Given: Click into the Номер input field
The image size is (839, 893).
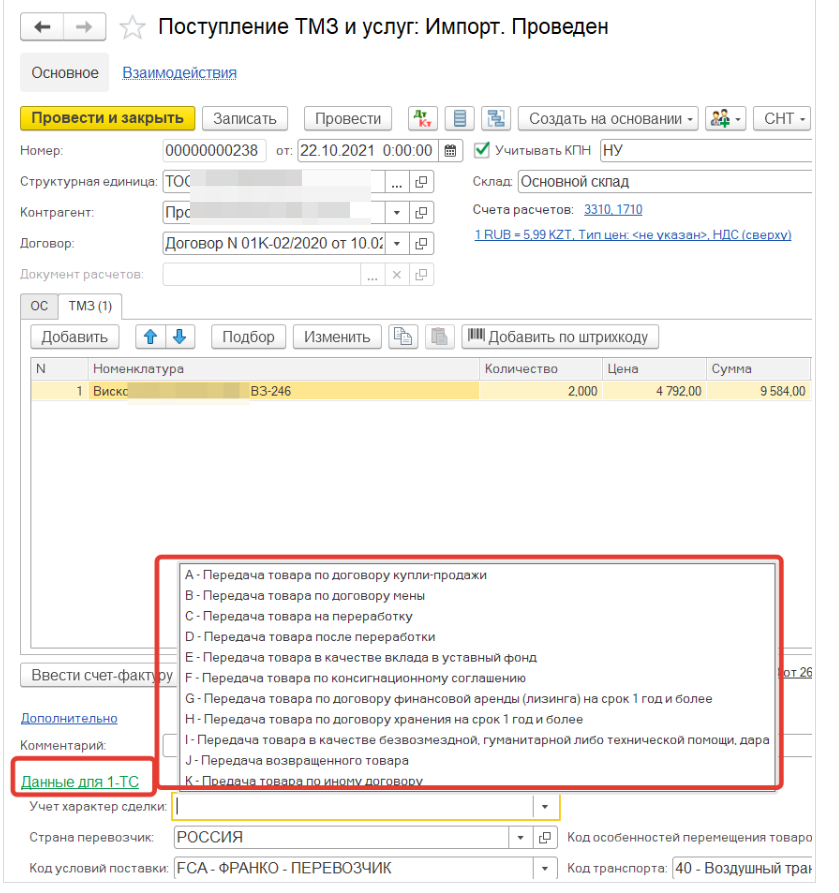Looking at the screenshot, I should (x=214, y=151).
